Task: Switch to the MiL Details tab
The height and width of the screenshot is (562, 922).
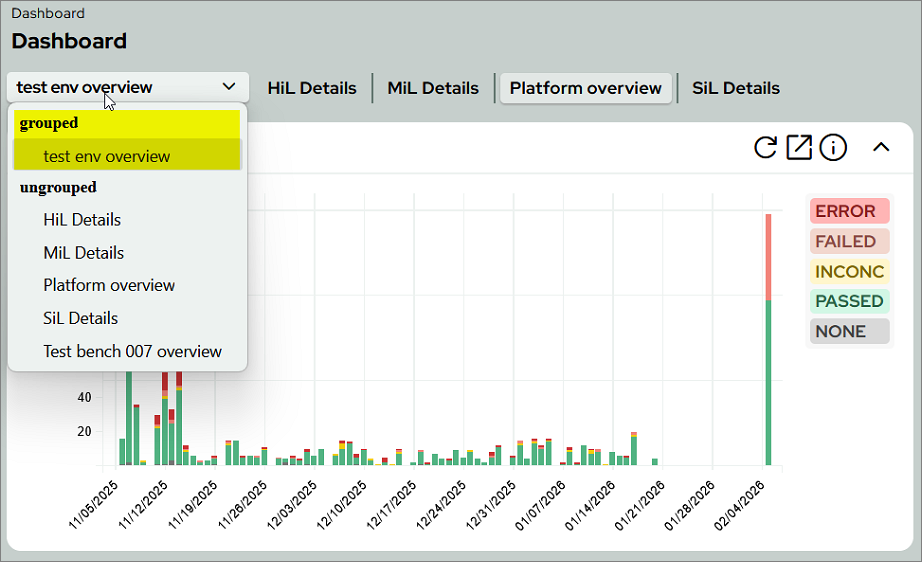Action: pos(433,88)
